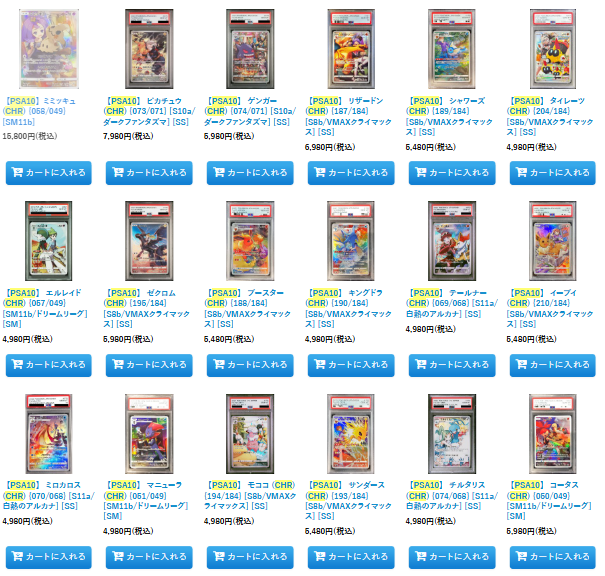Add リザードン CHR card to cart

pyautogui.click(x=351, y=173)
